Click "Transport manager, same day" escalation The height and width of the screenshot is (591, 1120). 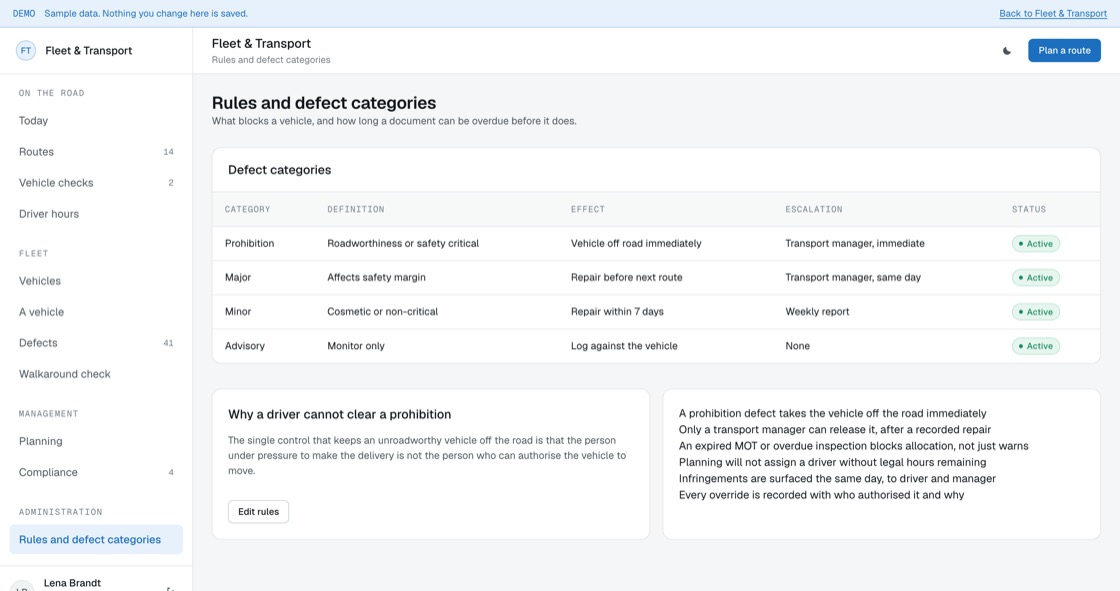pos(853,277)
